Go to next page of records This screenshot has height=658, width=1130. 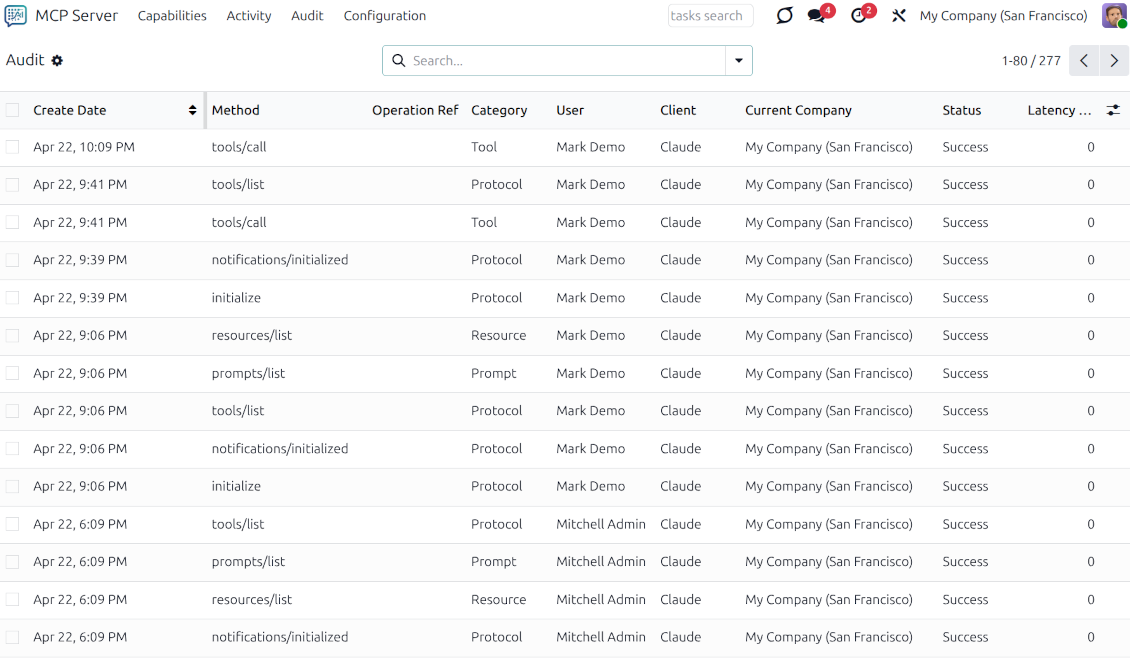click(1114, 61)
